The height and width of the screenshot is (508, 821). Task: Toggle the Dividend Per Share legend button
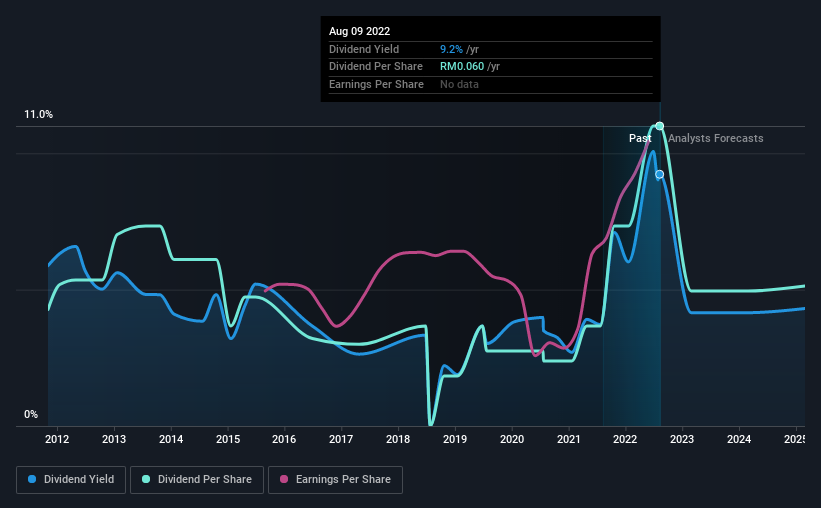[x=197, y=480]
